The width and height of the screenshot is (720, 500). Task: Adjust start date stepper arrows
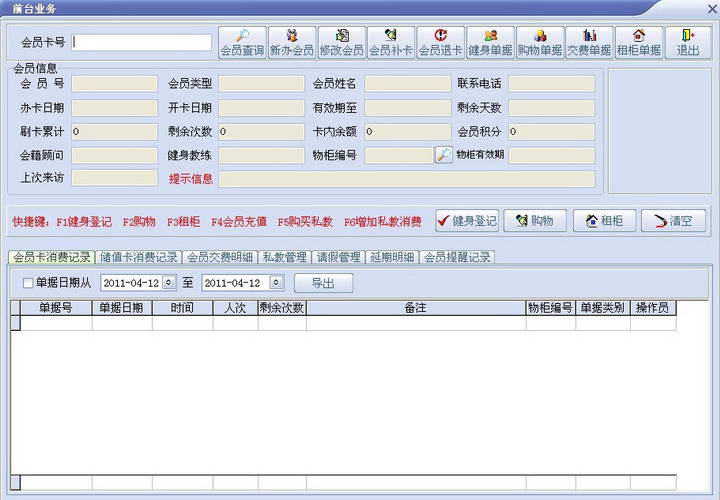click(169, 282)
